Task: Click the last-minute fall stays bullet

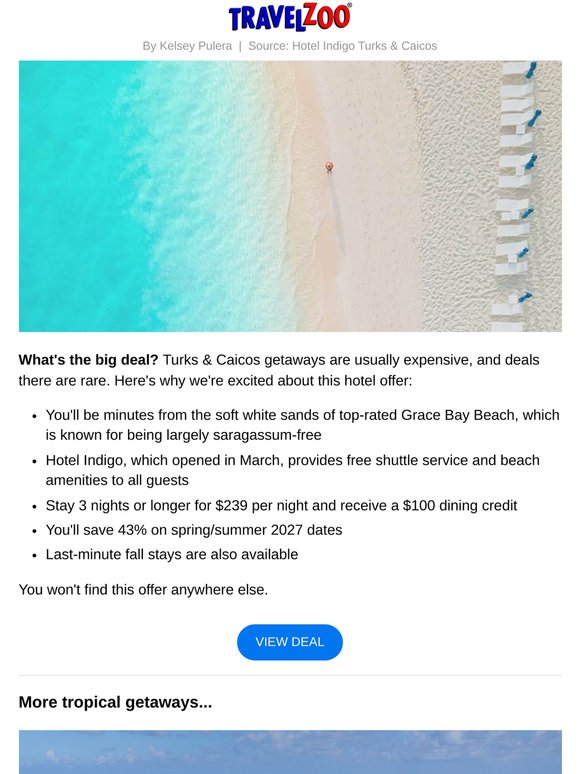Action: tap(172, 554)
